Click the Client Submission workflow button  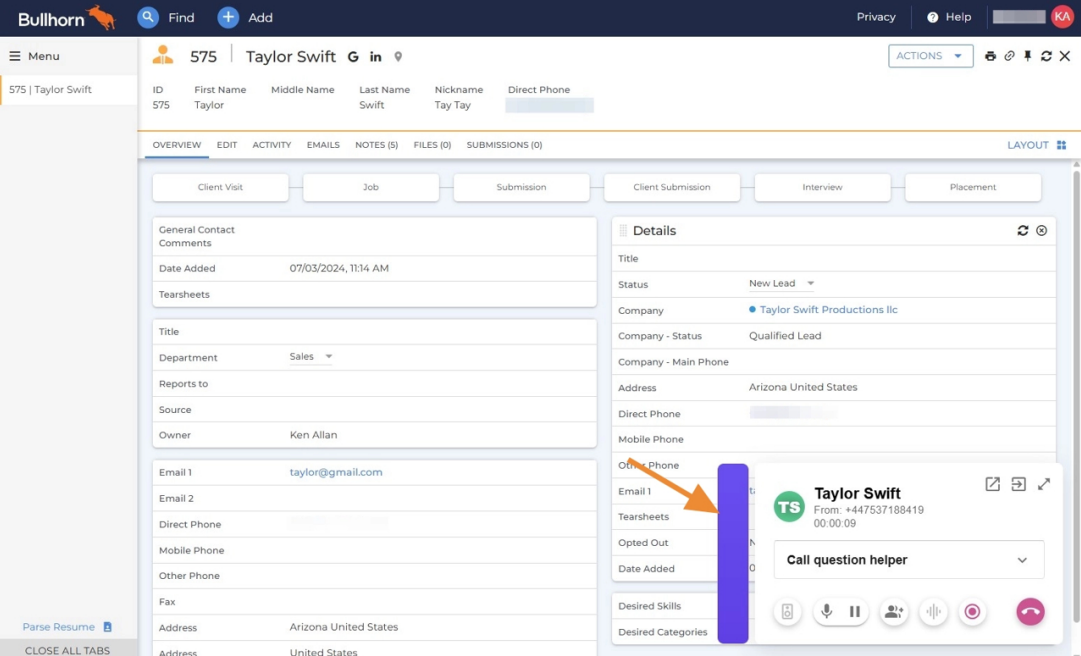(x=671, y=187)
